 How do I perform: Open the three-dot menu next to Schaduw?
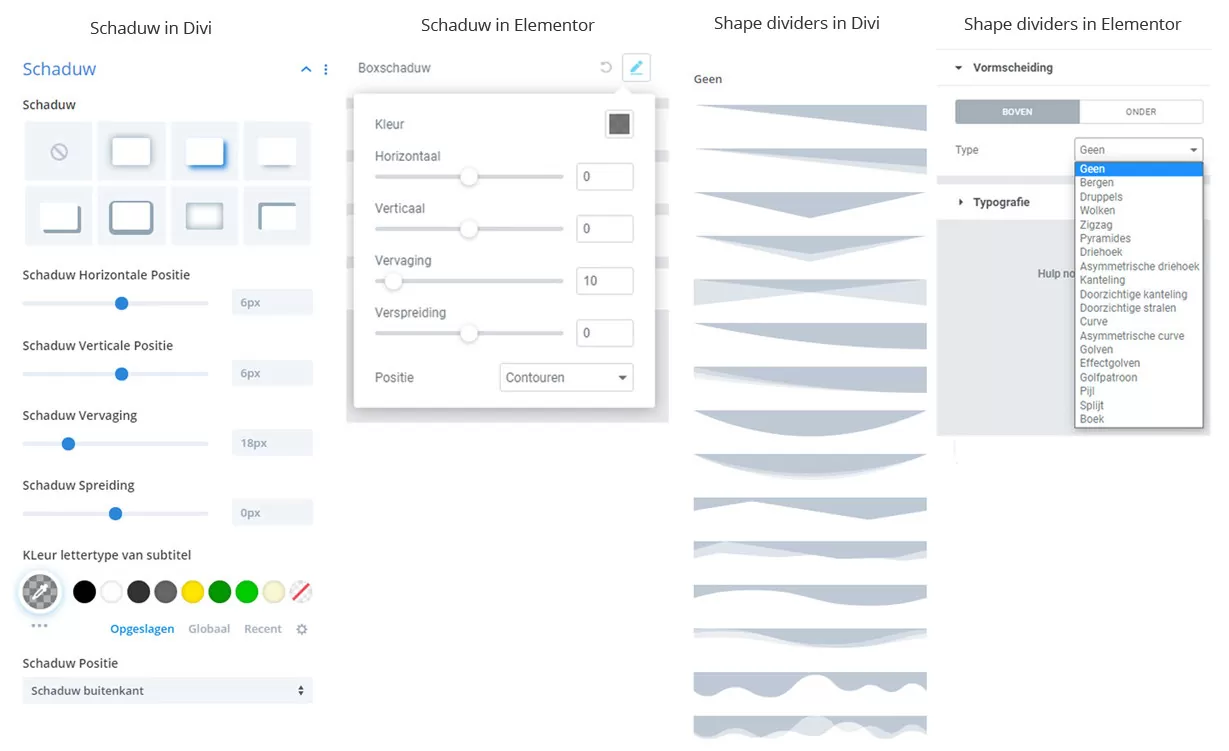326,69
